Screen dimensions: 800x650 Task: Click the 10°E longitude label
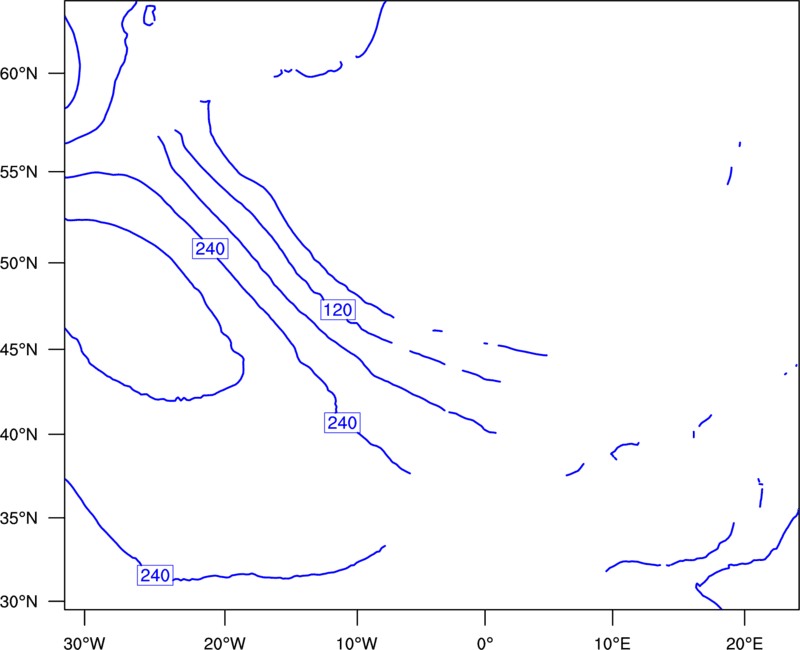pyautogui.click(x=612, y=643)
